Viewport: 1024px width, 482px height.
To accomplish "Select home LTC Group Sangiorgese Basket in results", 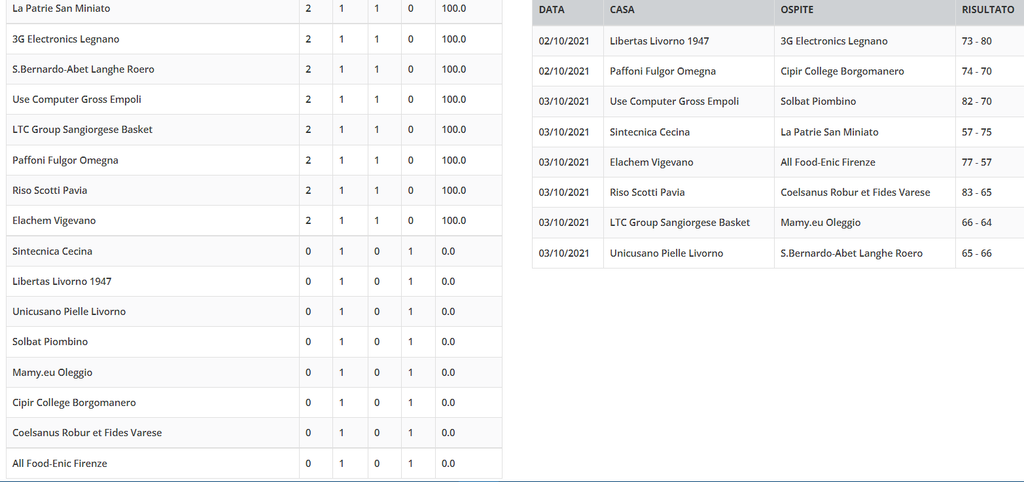I will [x=680, y=223].
